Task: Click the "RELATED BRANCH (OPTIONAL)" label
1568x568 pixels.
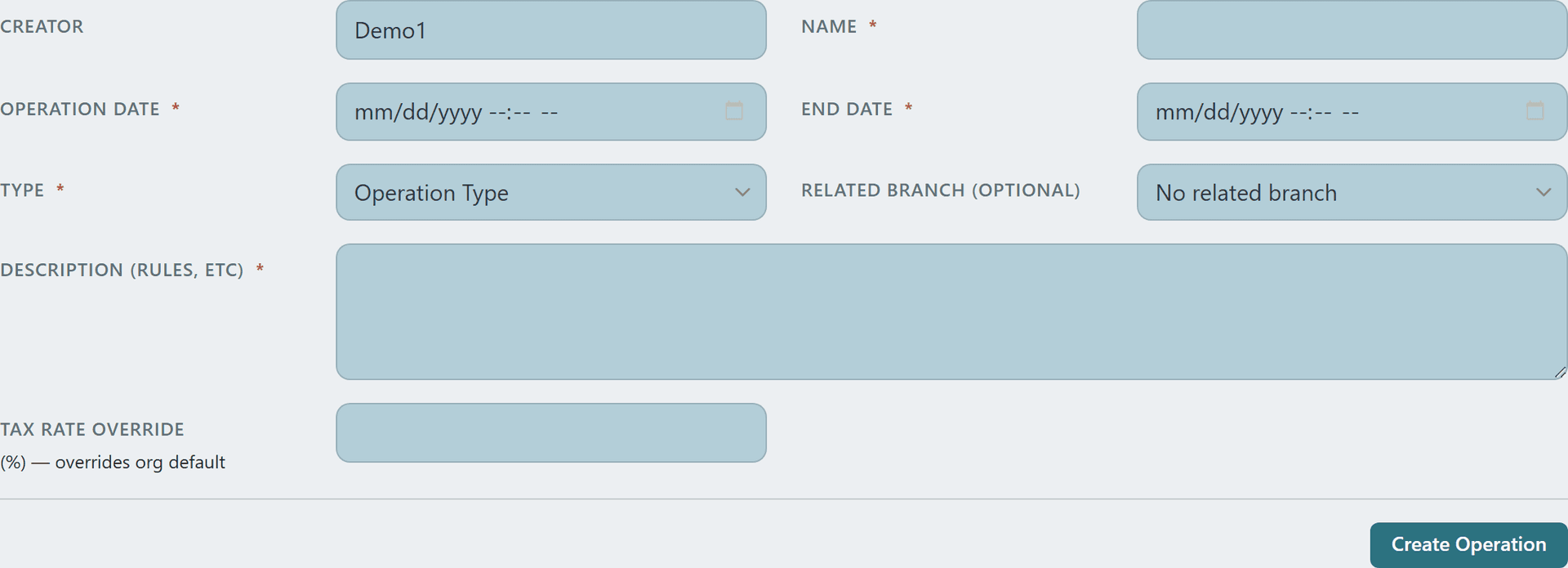Action: (940, 190)
